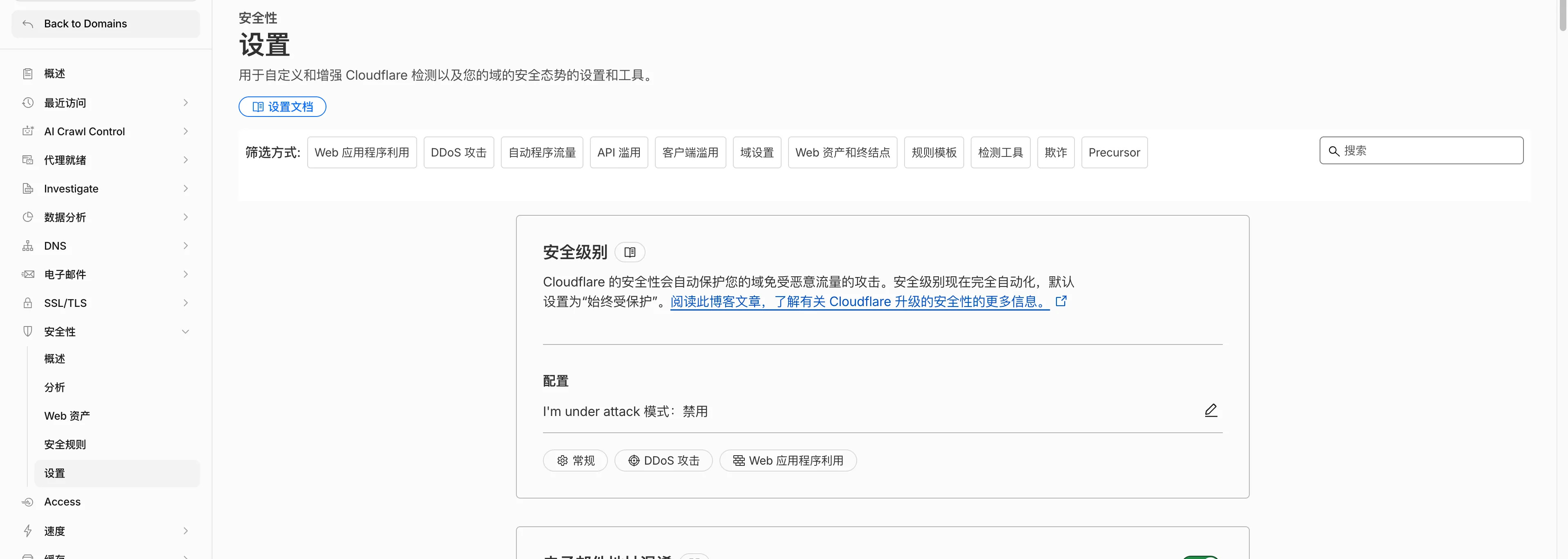Image resolution: width=1568 pixels, height=559 pixels.
Task: Expand the DNS chevron
Action: click(185, 246)
